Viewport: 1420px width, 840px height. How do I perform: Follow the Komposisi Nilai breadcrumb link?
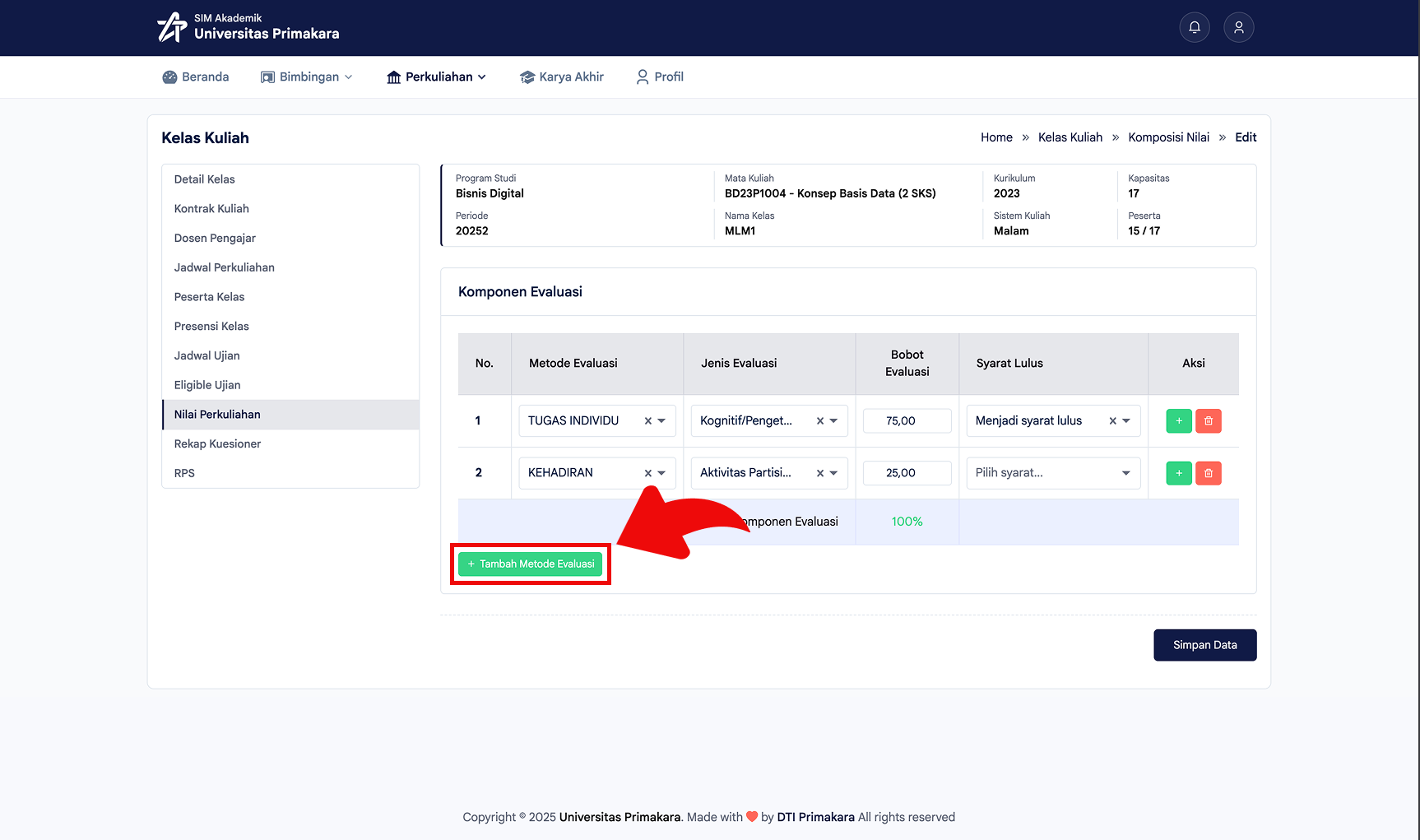[1168, 137]
